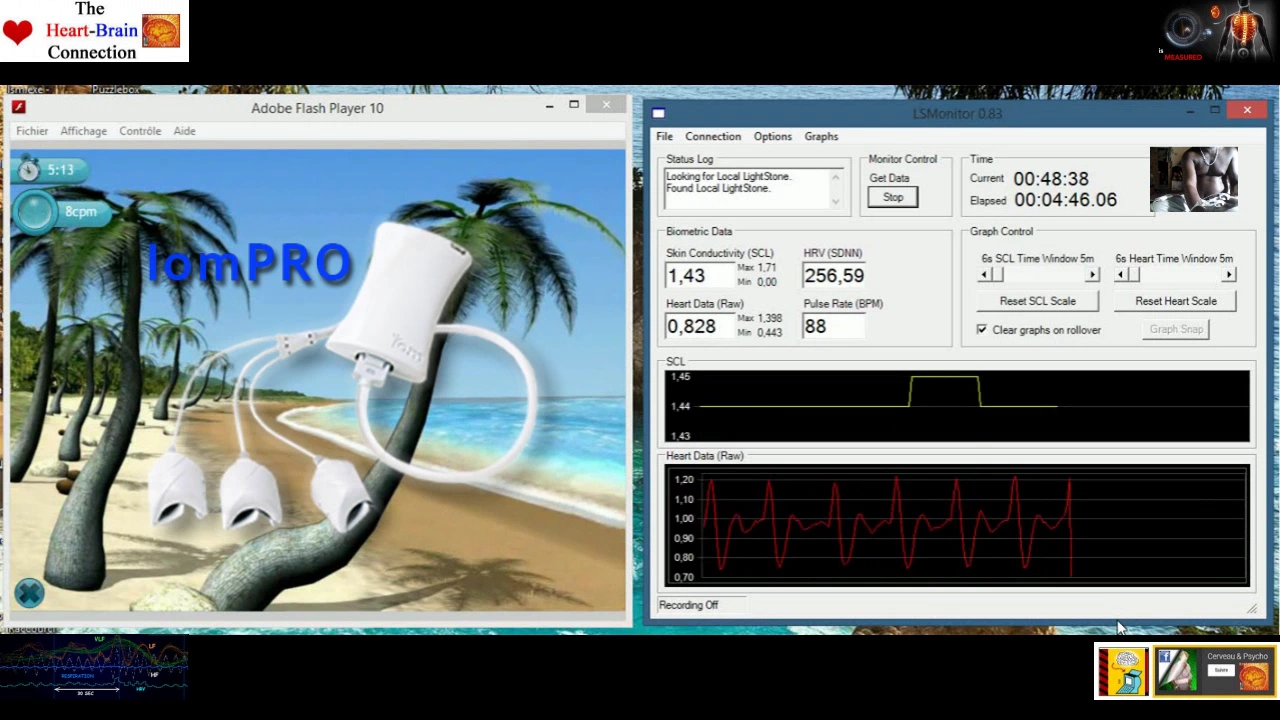
Task: Click the right arrow of the Heart Time Window slider
Action: tap(1229, 275)
